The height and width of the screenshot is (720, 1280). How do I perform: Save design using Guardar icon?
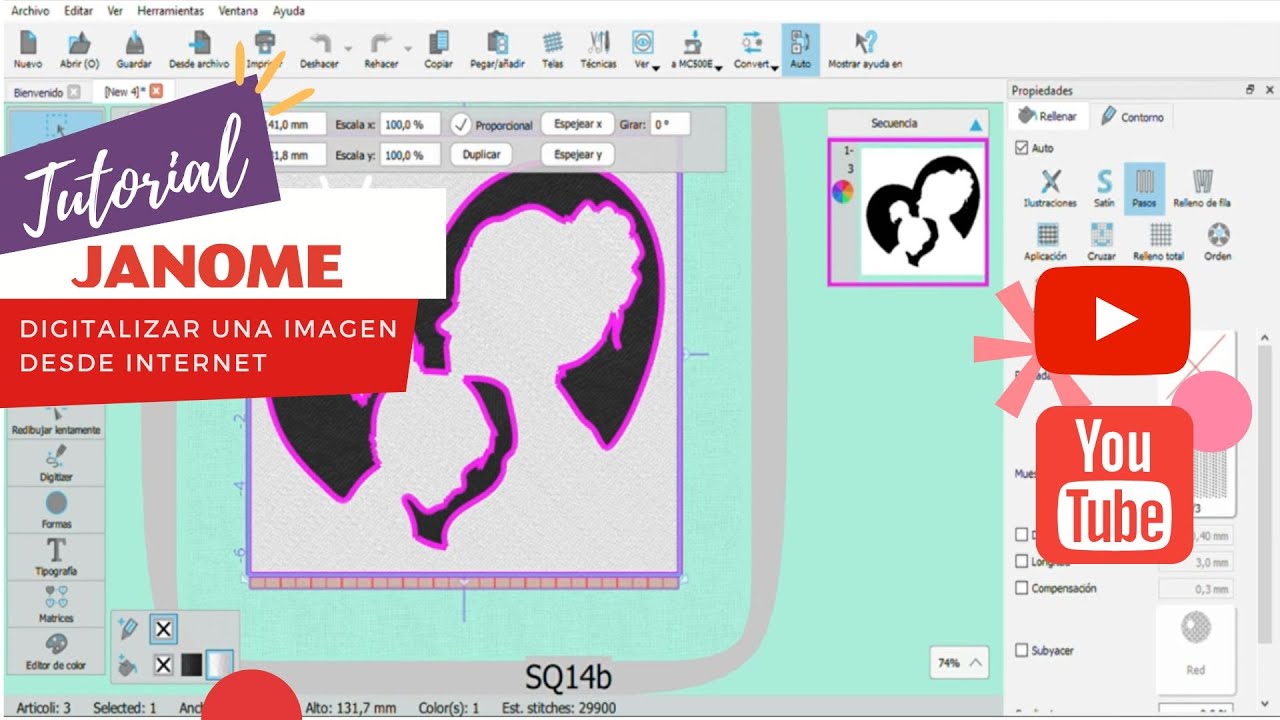tap(134, 50)
